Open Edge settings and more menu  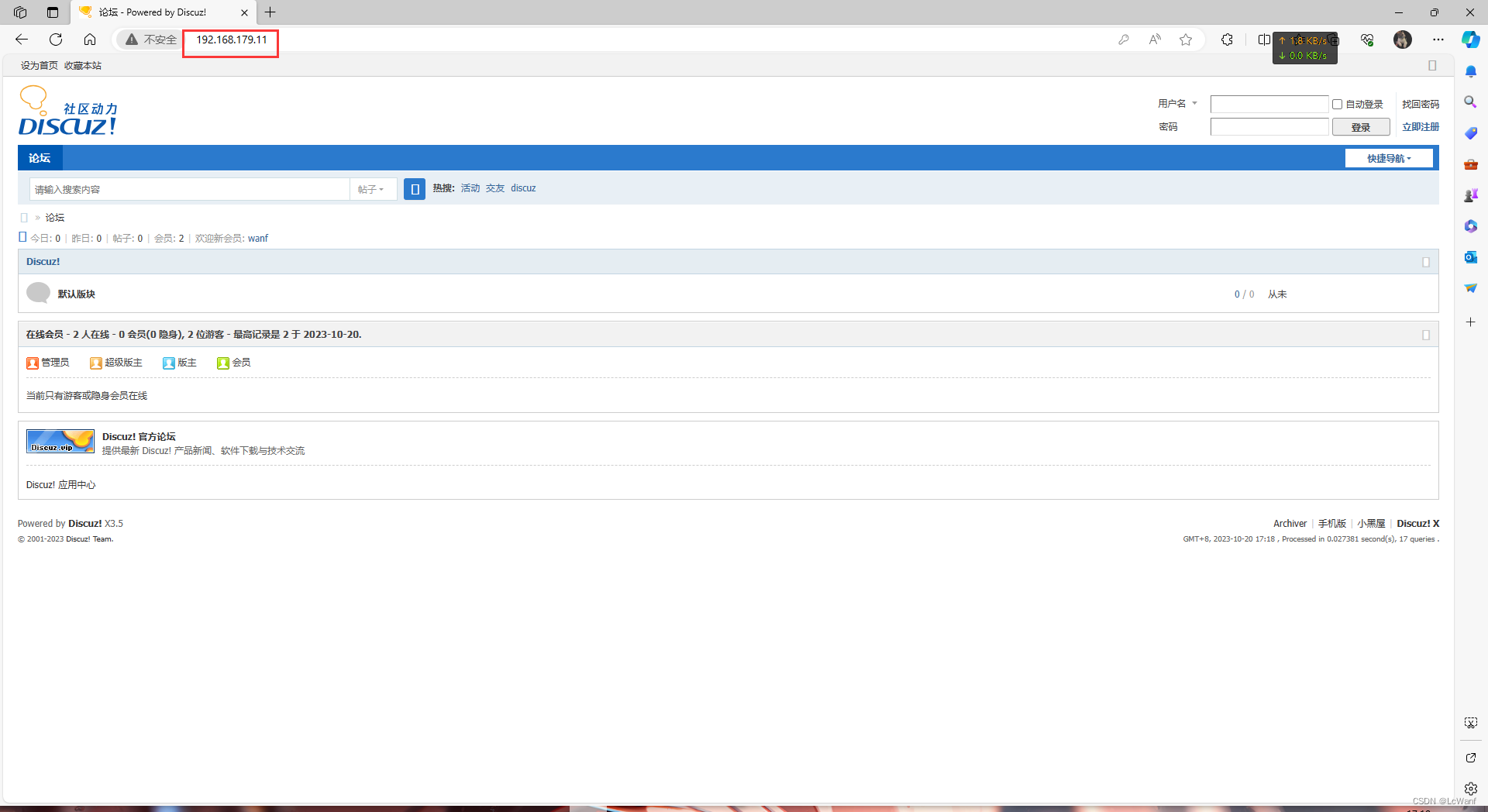[1438, 40]
